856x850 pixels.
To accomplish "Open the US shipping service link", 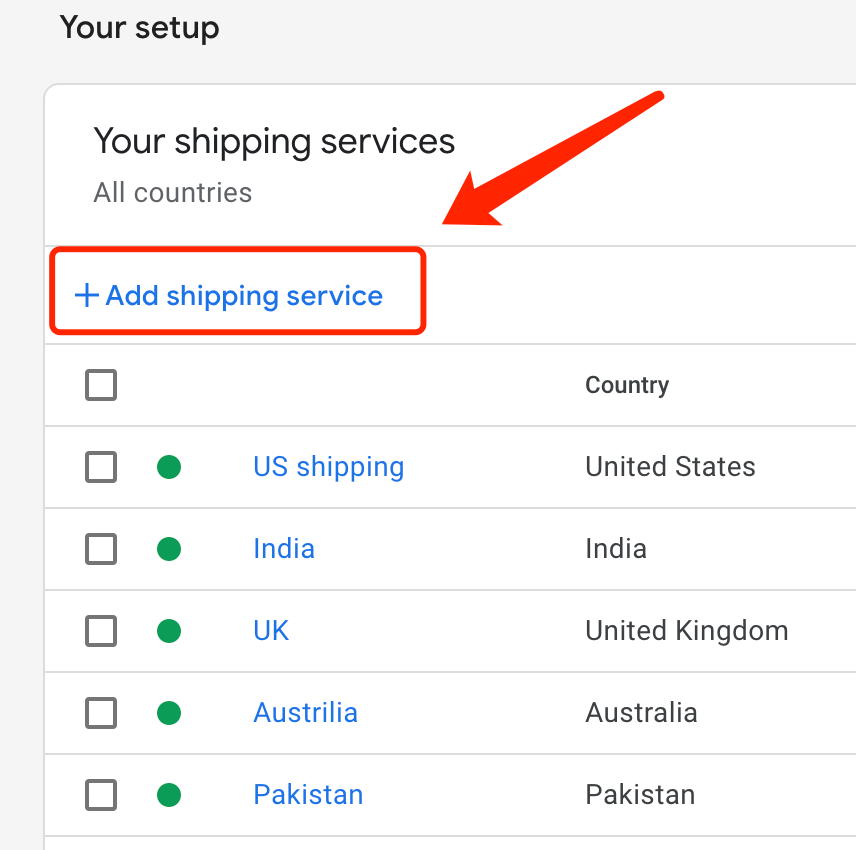I will [328, 467].
